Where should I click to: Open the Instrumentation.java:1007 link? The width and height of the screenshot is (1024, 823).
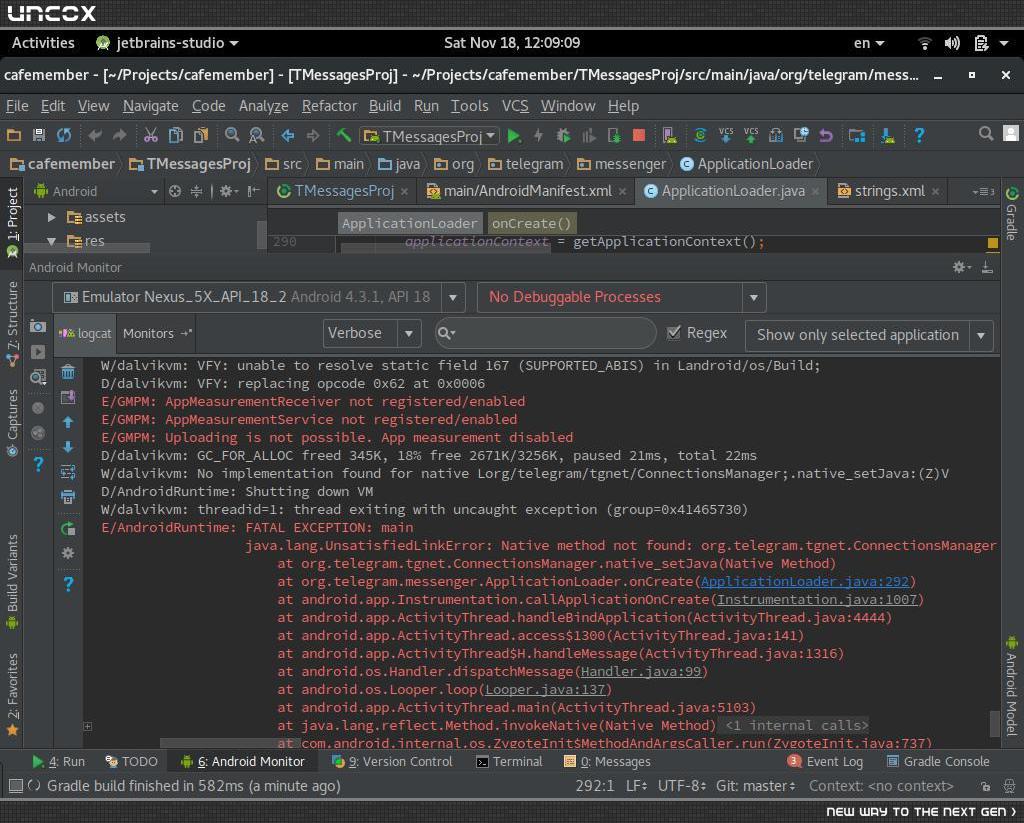tap(817, 600)
